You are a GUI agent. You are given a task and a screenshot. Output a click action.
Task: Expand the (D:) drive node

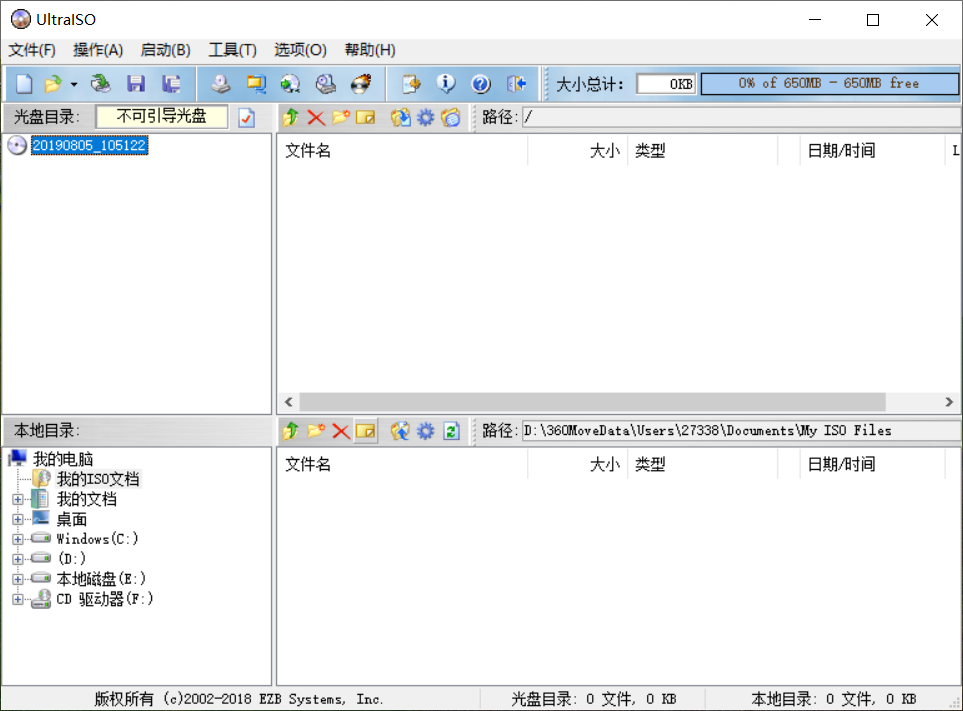click(x=18, y=559)
